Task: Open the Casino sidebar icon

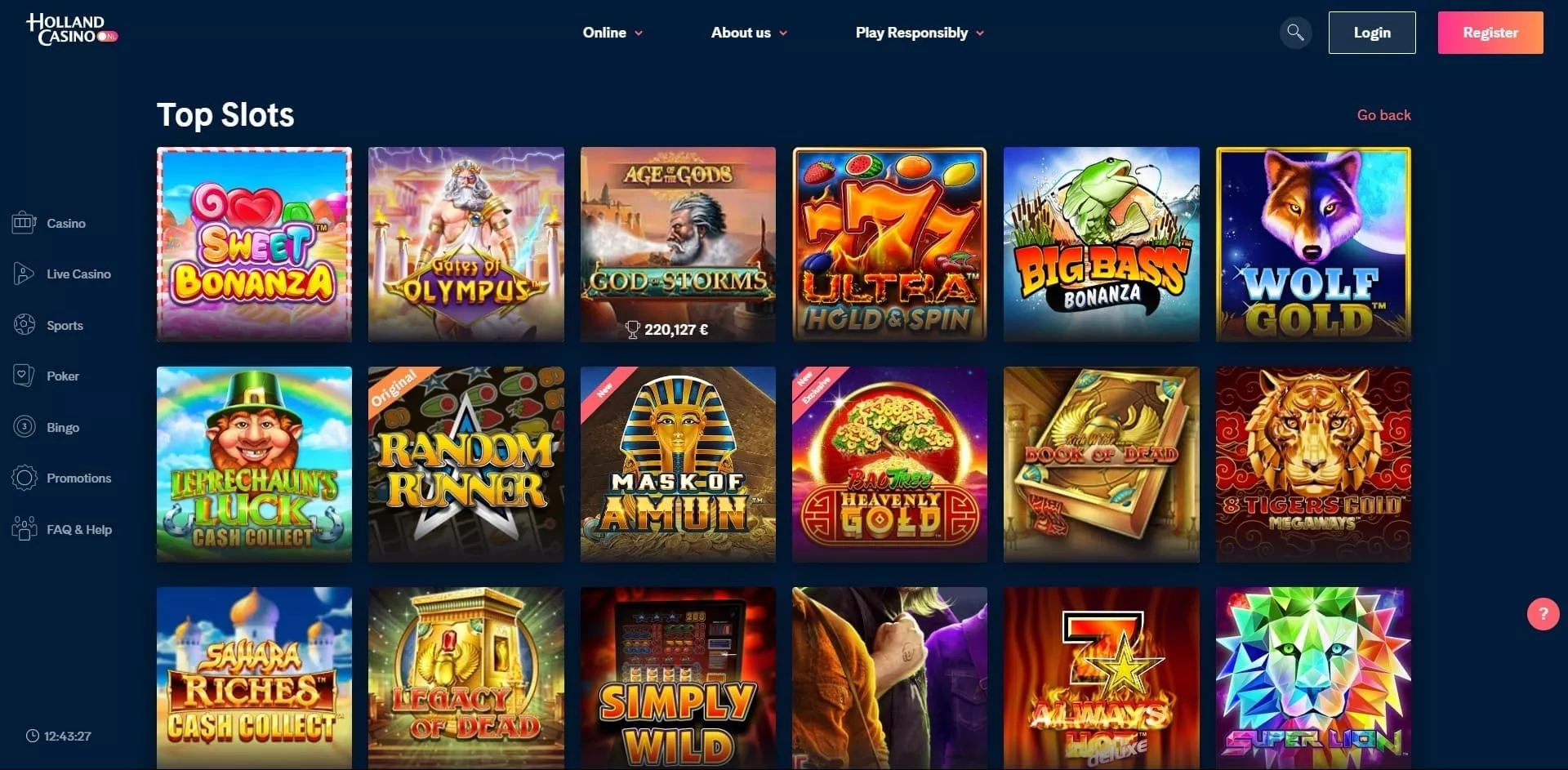Action: [24, 223]
